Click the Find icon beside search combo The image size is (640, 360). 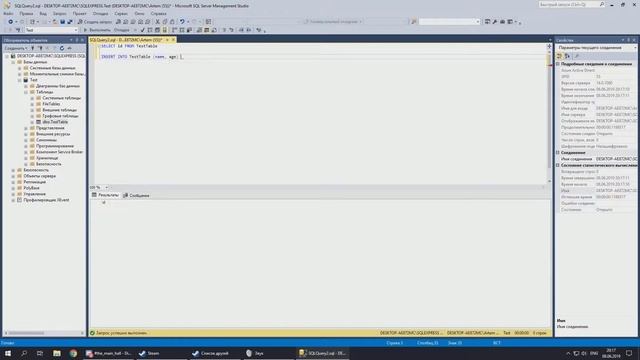pos(413,22)
